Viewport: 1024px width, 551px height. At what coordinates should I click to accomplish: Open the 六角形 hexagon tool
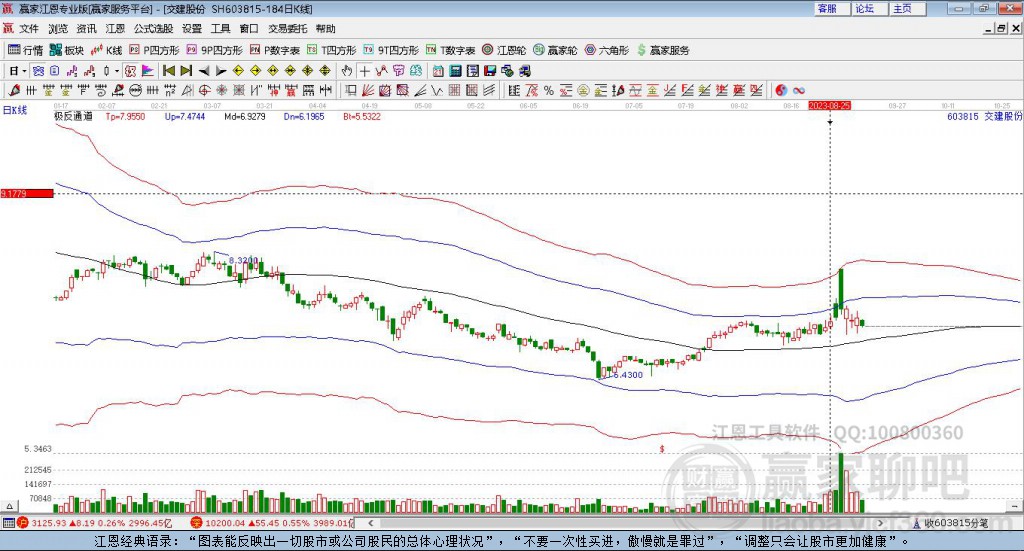click(607, 50)
